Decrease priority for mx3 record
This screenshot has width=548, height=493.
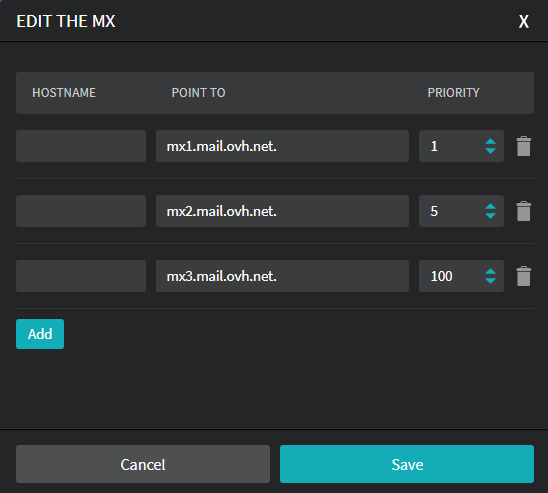pyautogui.click(x=490, y=281)
